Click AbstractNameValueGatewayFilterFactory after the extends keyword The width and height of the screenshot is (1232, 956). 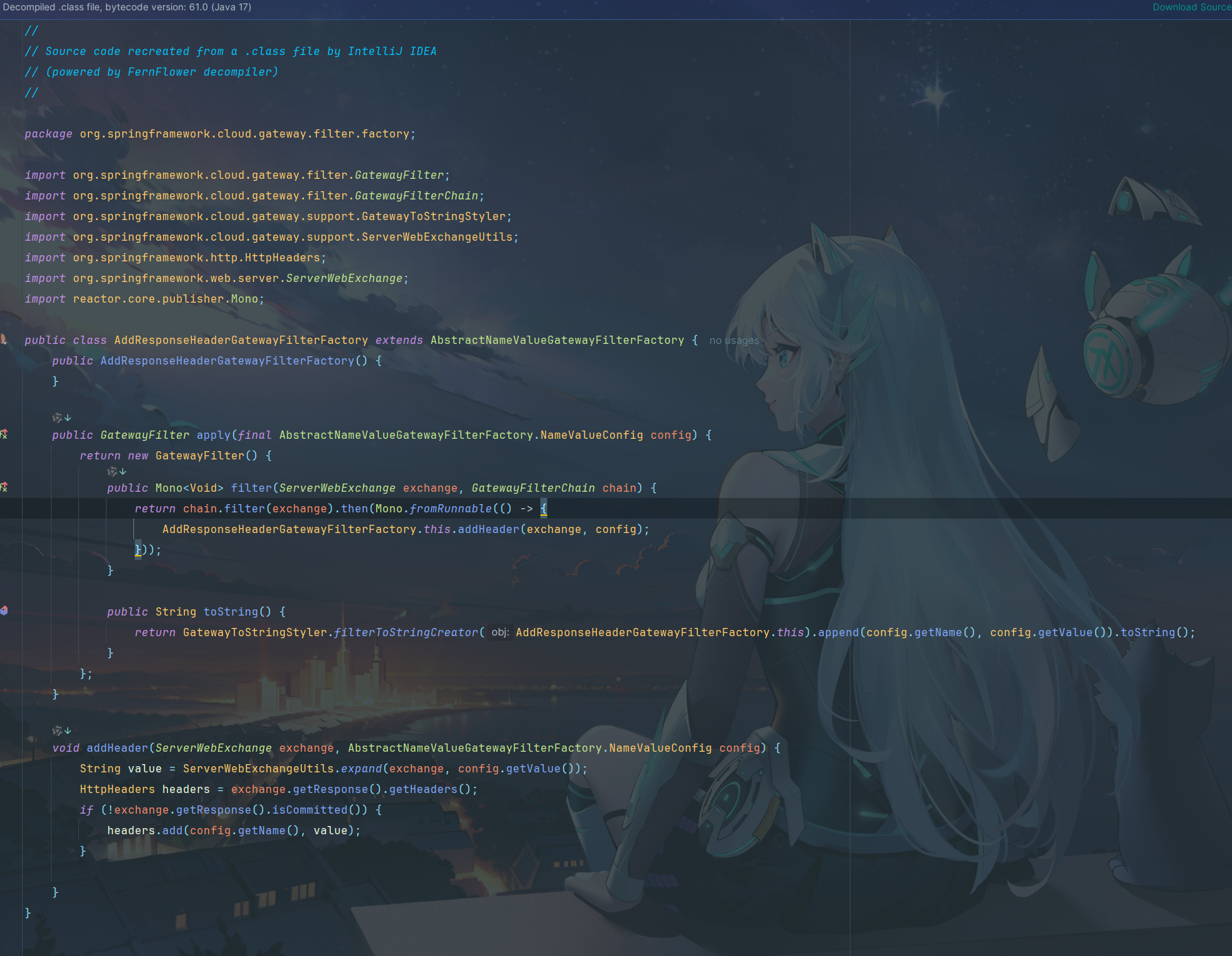558,340
